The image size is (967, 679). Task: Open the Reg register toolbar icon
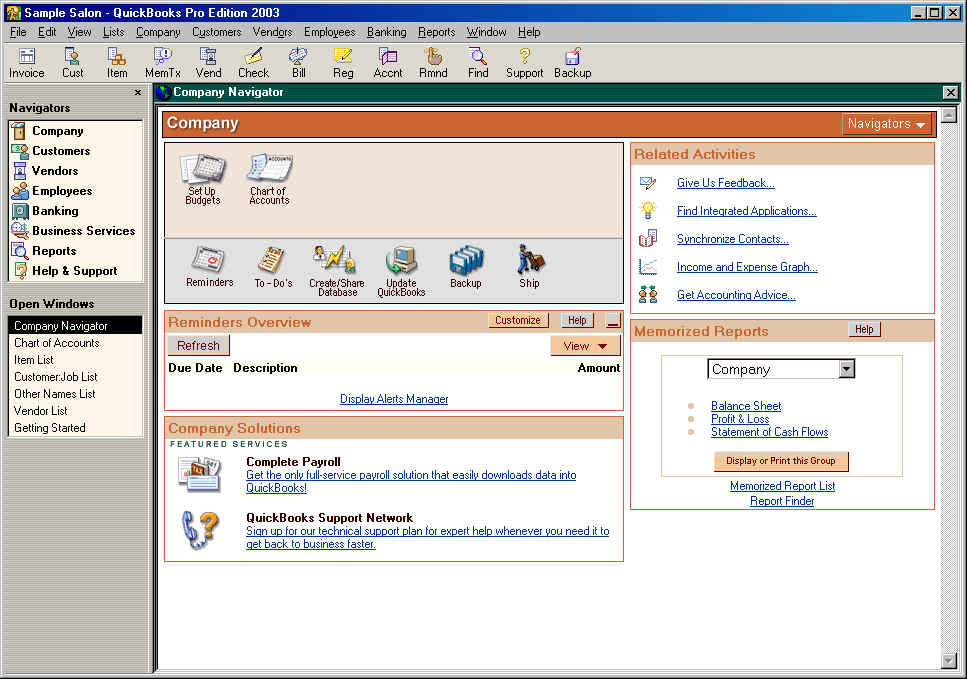(343, 63)
